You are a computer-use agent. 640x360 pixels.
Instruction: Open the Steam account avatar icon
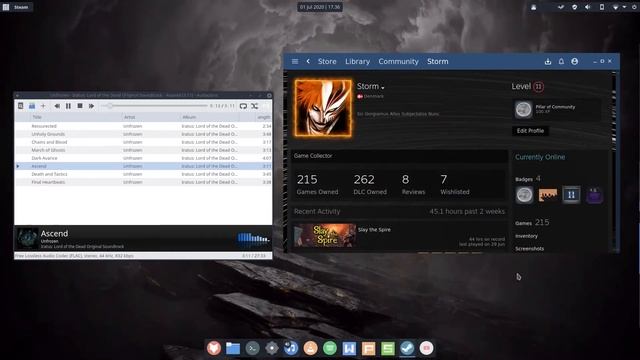pos(575,61)
